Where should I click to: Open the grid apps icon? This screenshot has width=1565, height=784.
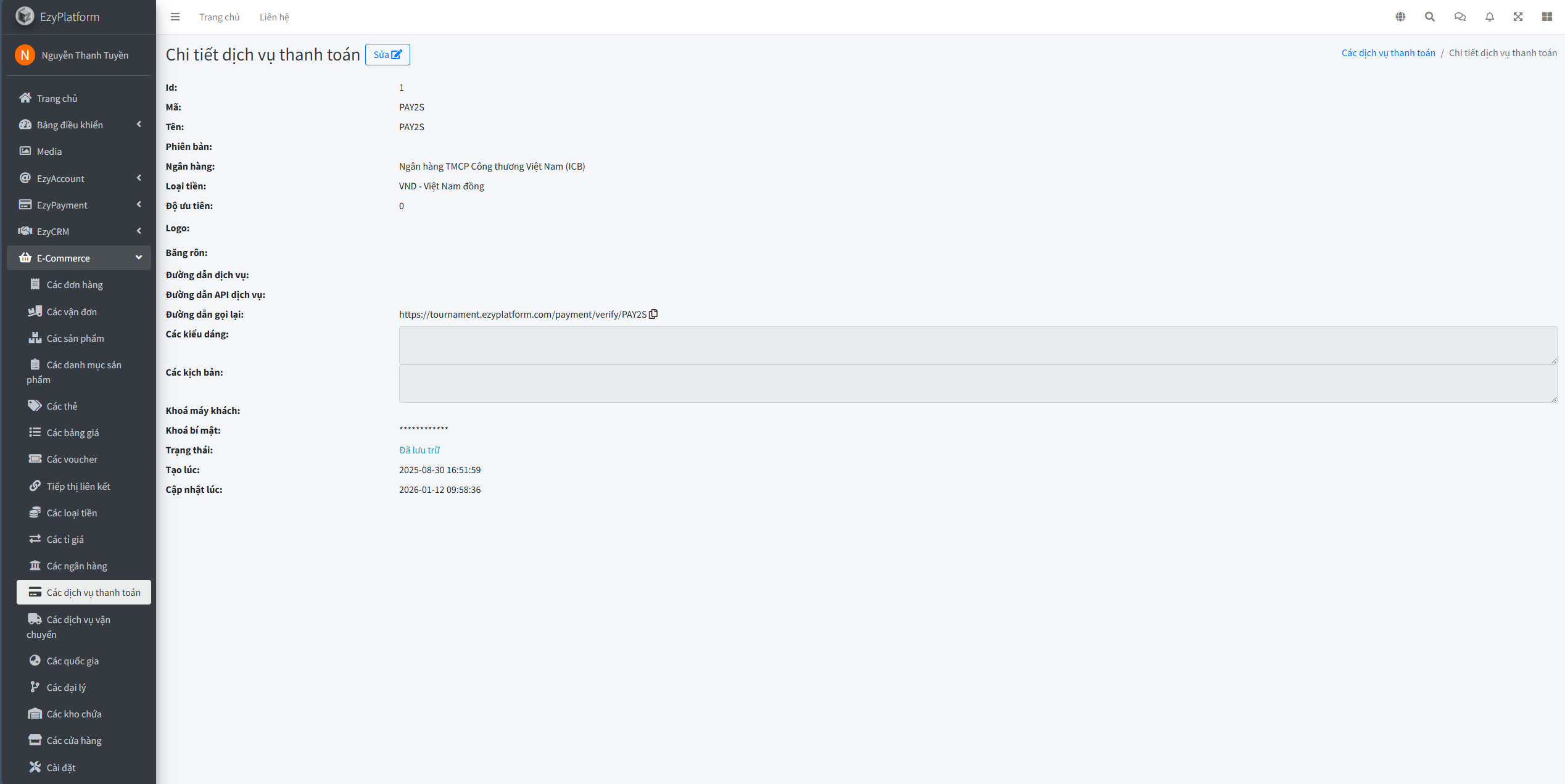[1547, 17]
